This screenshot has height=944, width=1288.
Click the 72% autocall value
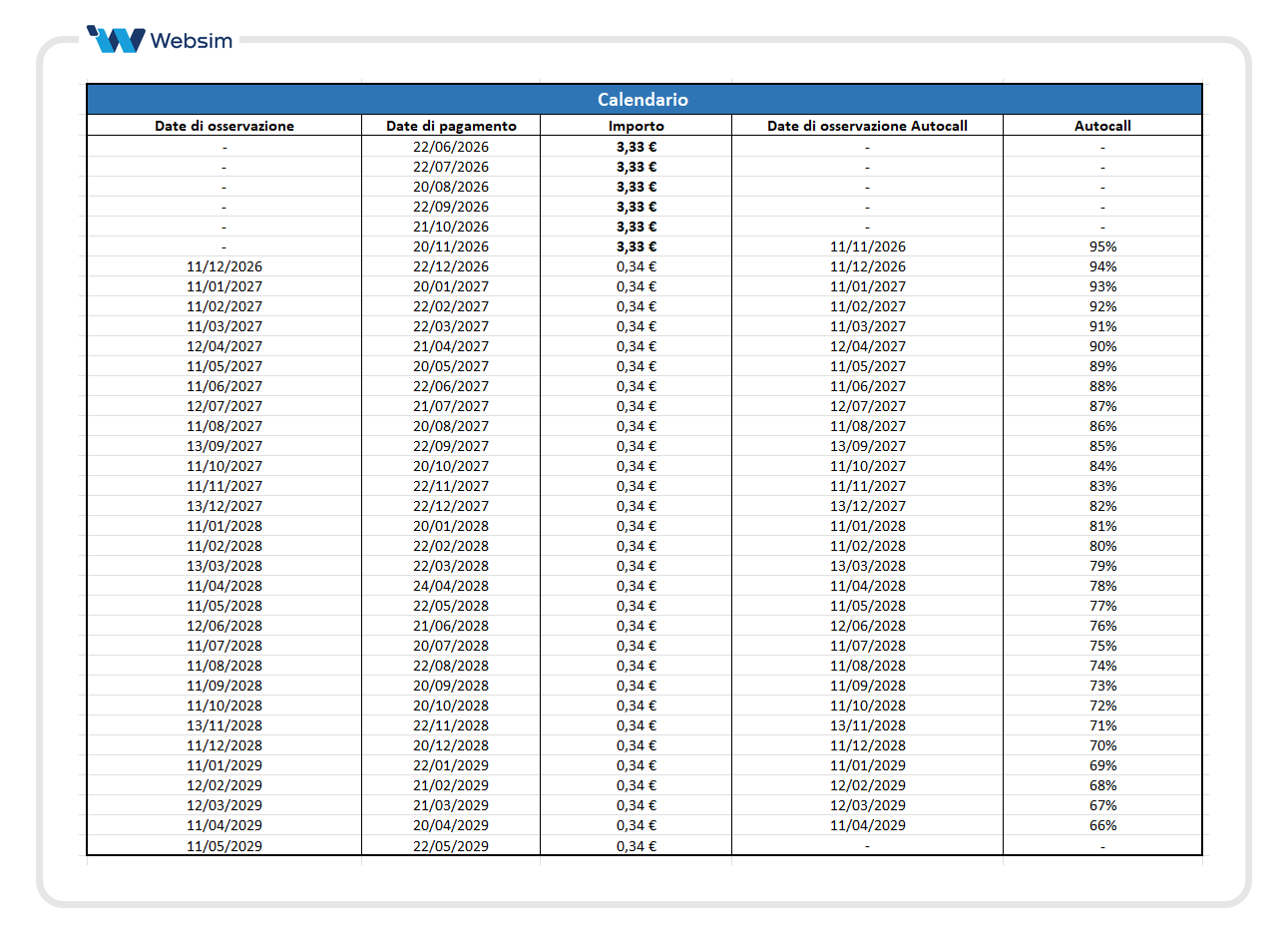click(1102, 706)
